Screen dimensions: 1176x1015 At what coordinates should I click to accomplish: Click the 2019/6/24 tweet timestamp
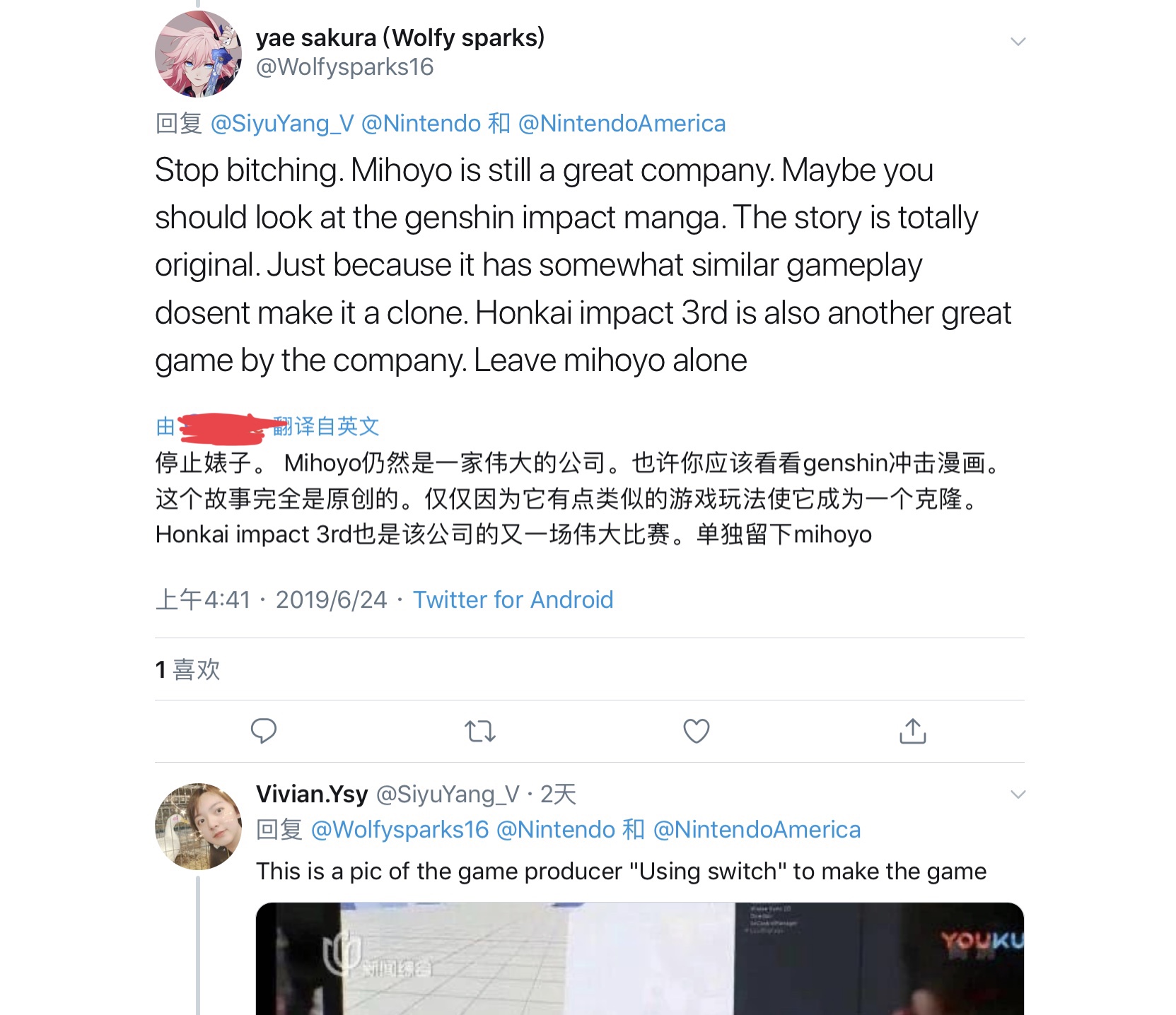click(331, 600)
